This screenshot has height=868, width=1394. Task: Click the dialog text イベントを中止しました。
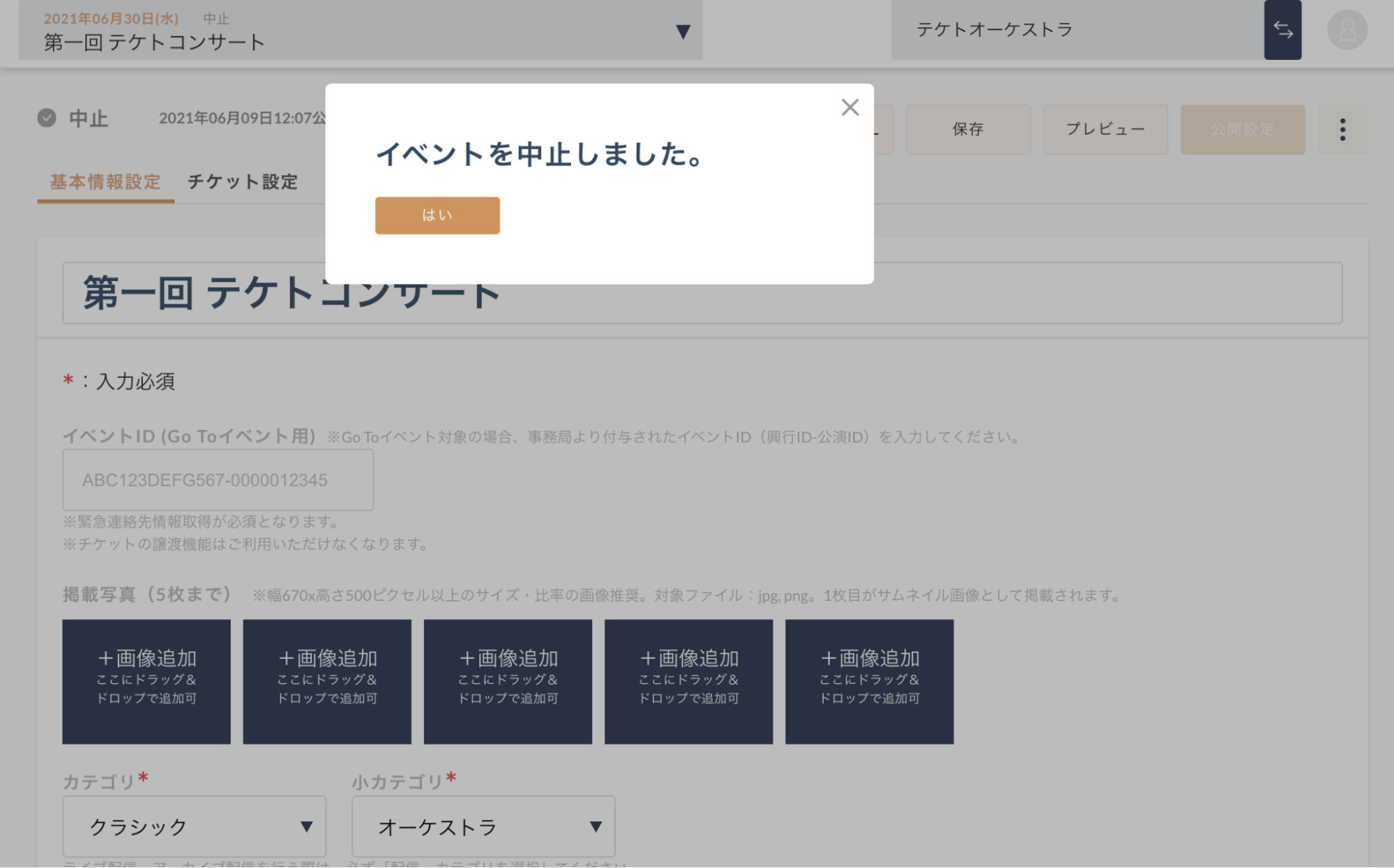click(x=542, y=154)
